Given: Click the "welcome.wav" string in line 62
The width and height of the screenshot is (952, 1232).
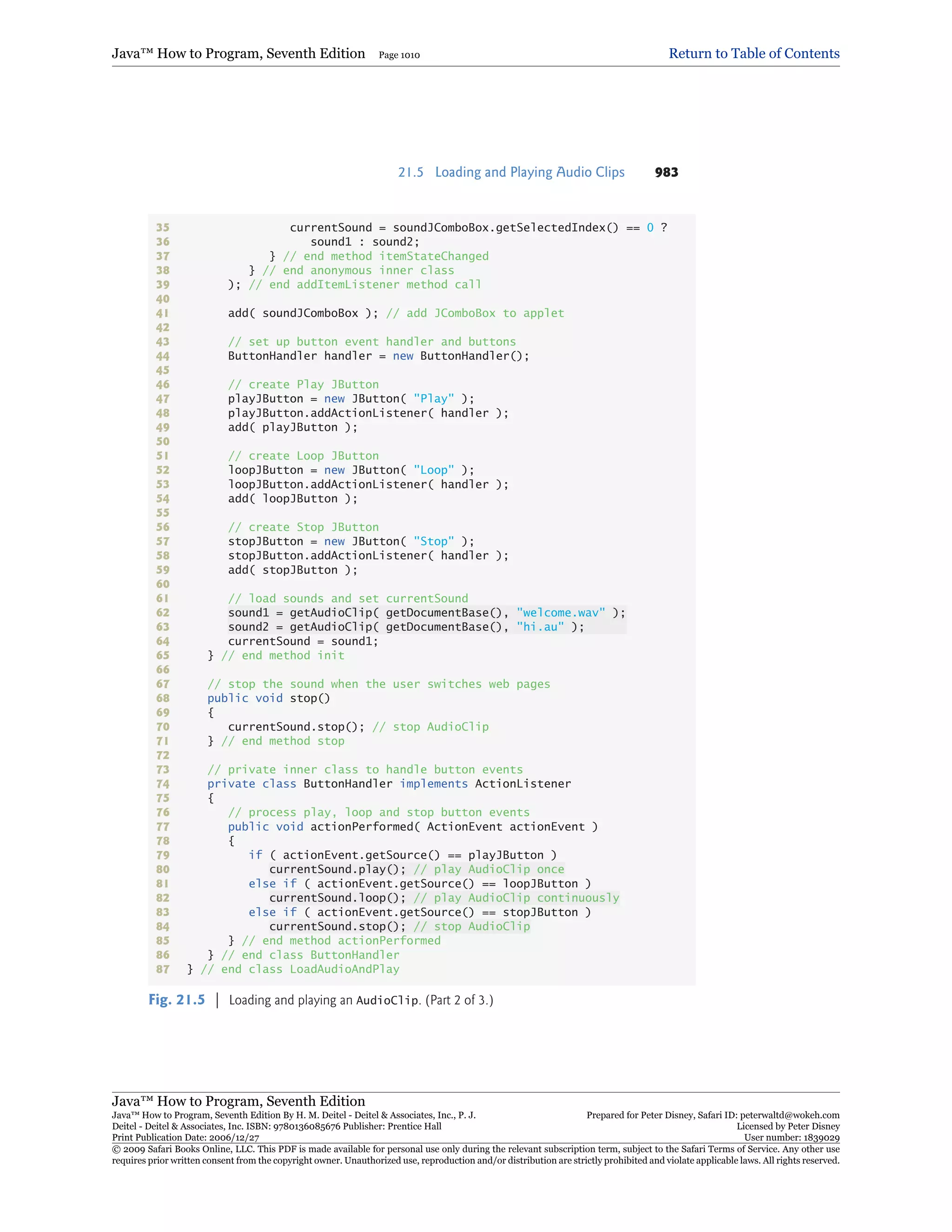Looking at the screenshot, I should click(x=561, y=613).
